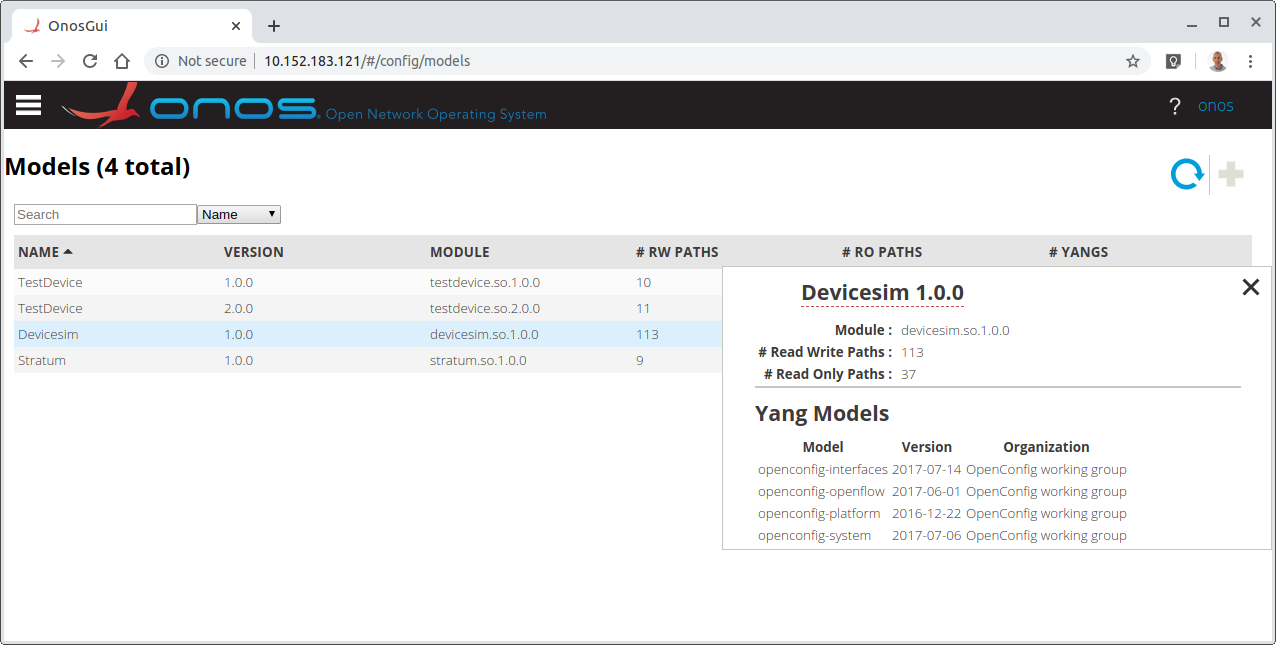Click the openconfig-interfaces yang model
Screen dimensions: 1276x645
coord(823,470)
